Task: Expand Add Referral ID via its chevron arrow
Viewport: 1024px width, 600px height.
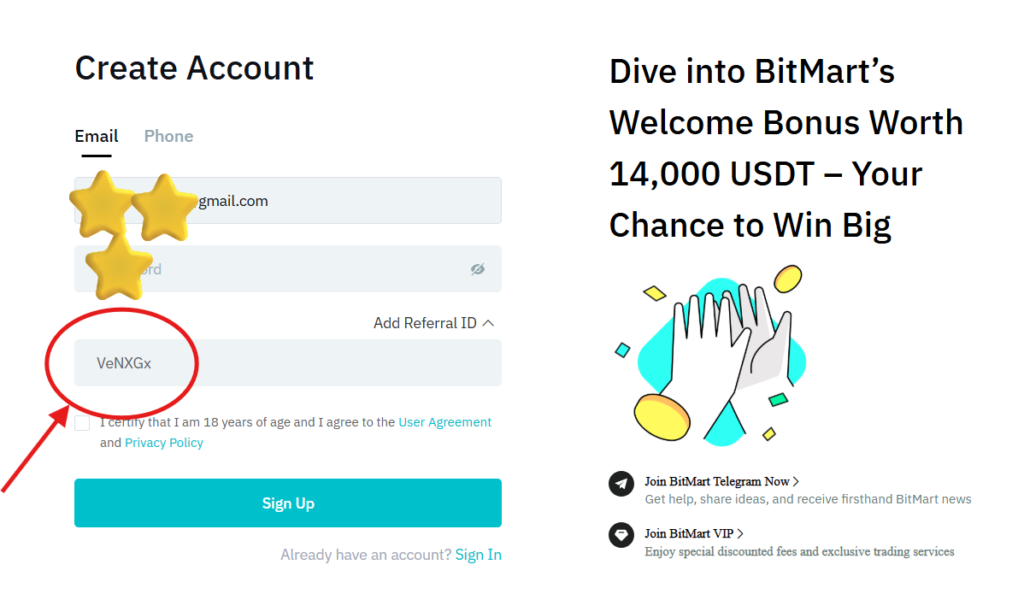Action: tap(489, 322)
